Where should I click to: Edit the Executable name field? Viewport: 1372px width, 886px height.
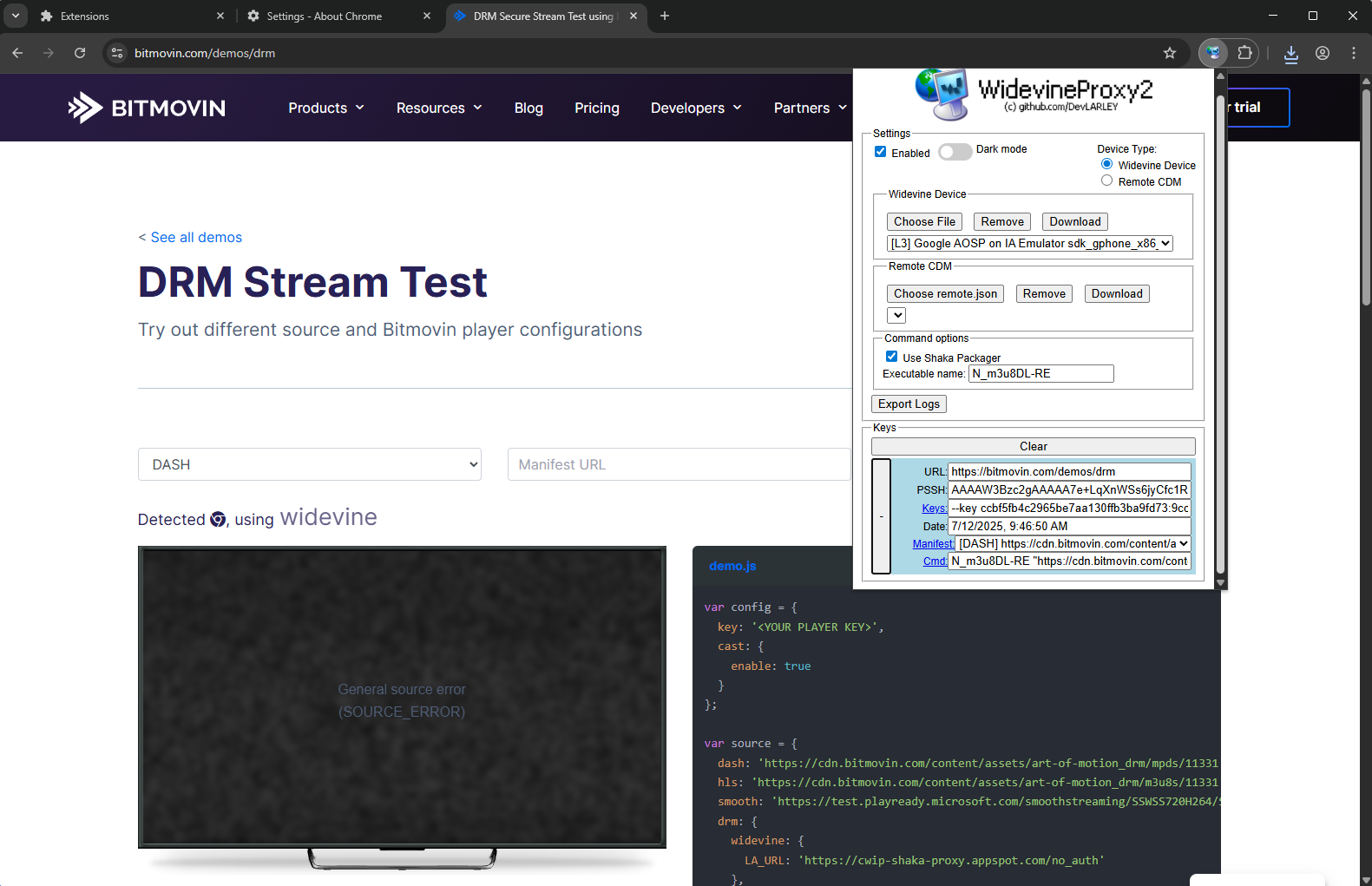[x=1041, y=374]
